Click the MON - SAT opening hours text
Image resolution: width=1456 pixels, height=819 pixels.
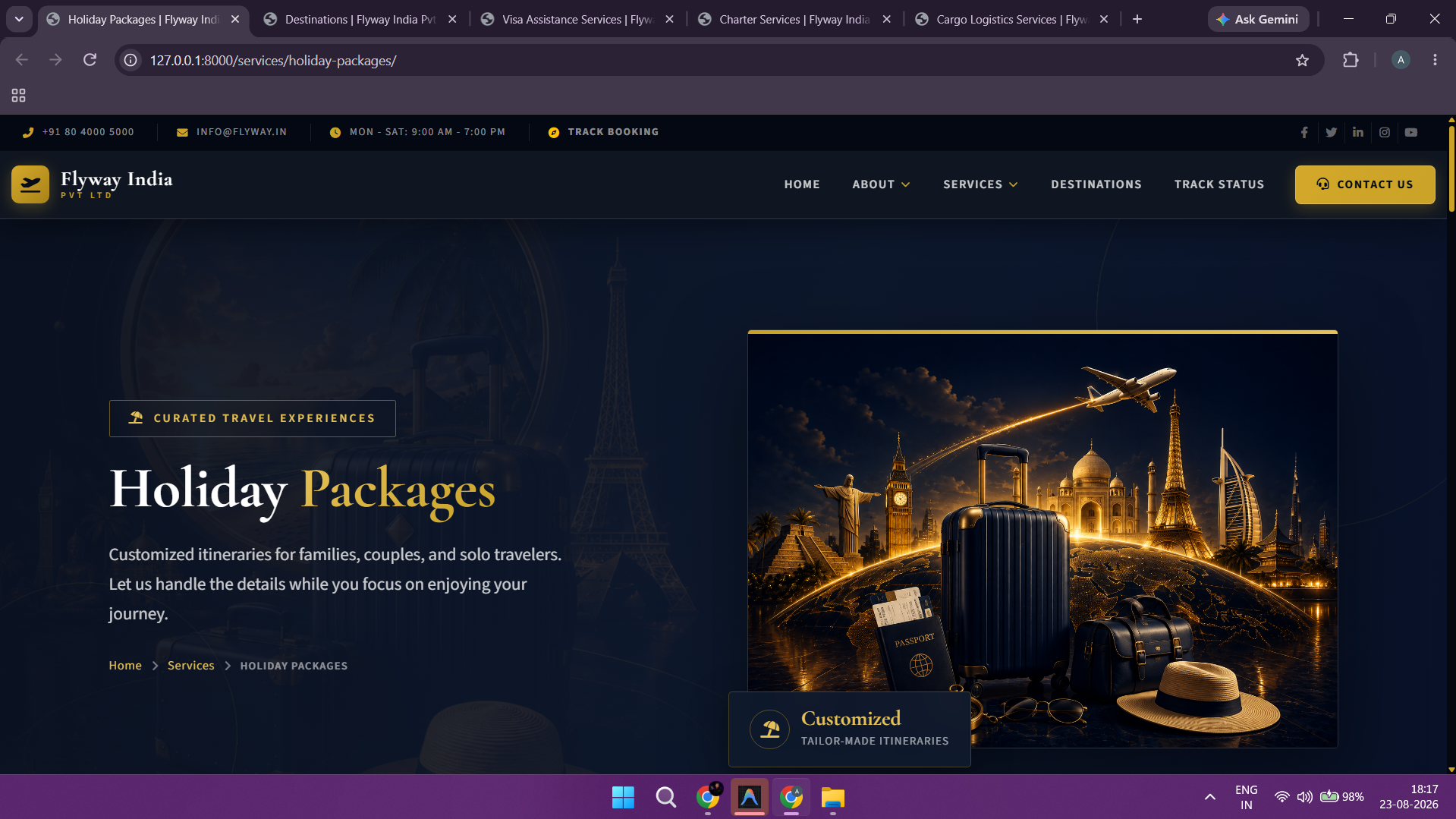click(x=427, y=132)
